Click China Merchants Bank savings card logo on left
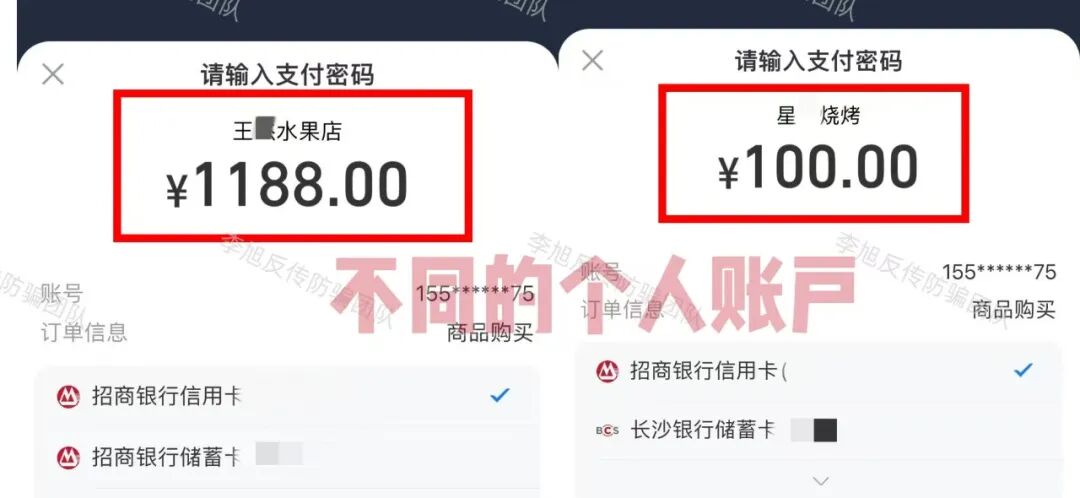 point(68,457)
